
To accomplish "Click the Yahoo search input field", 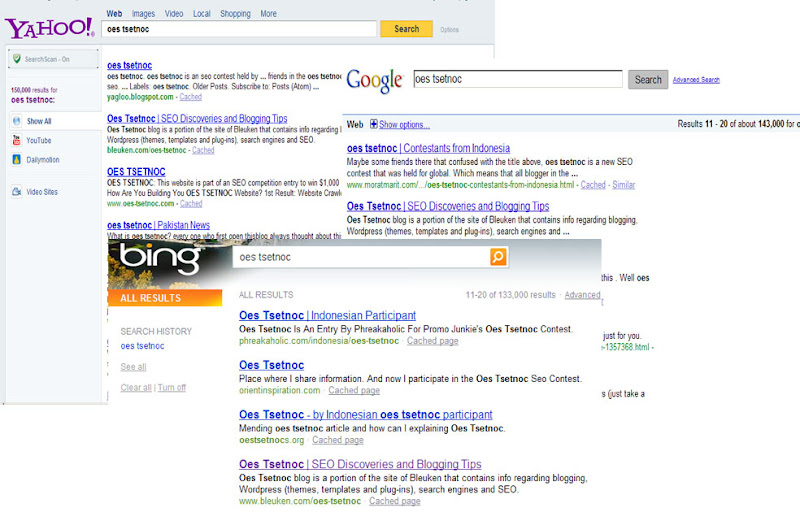I will (239, 29).
